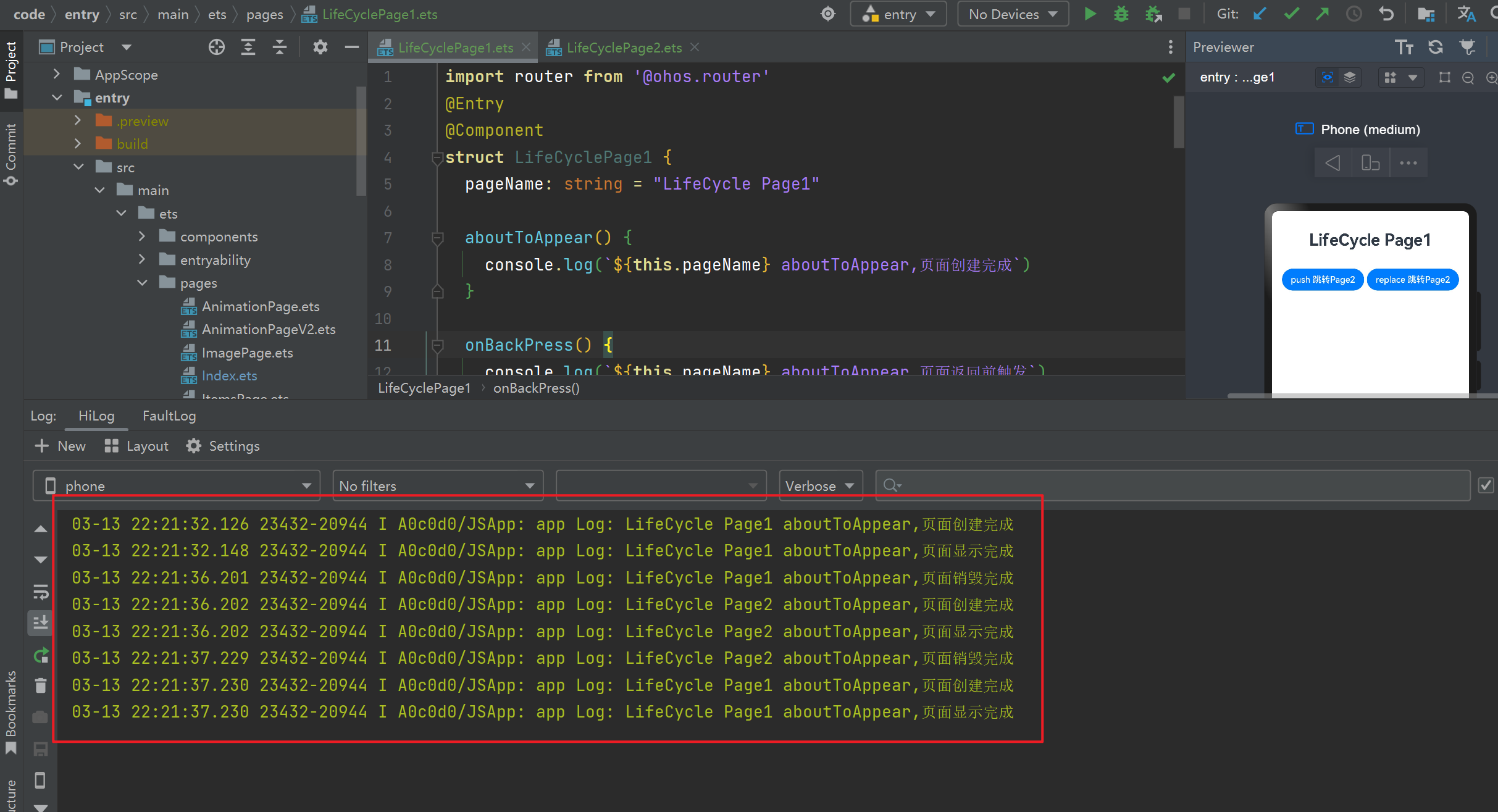Click the Debug bug icon
Image resolution: width=1498 pixels, height=812 pixels.
pos(1121,14)
